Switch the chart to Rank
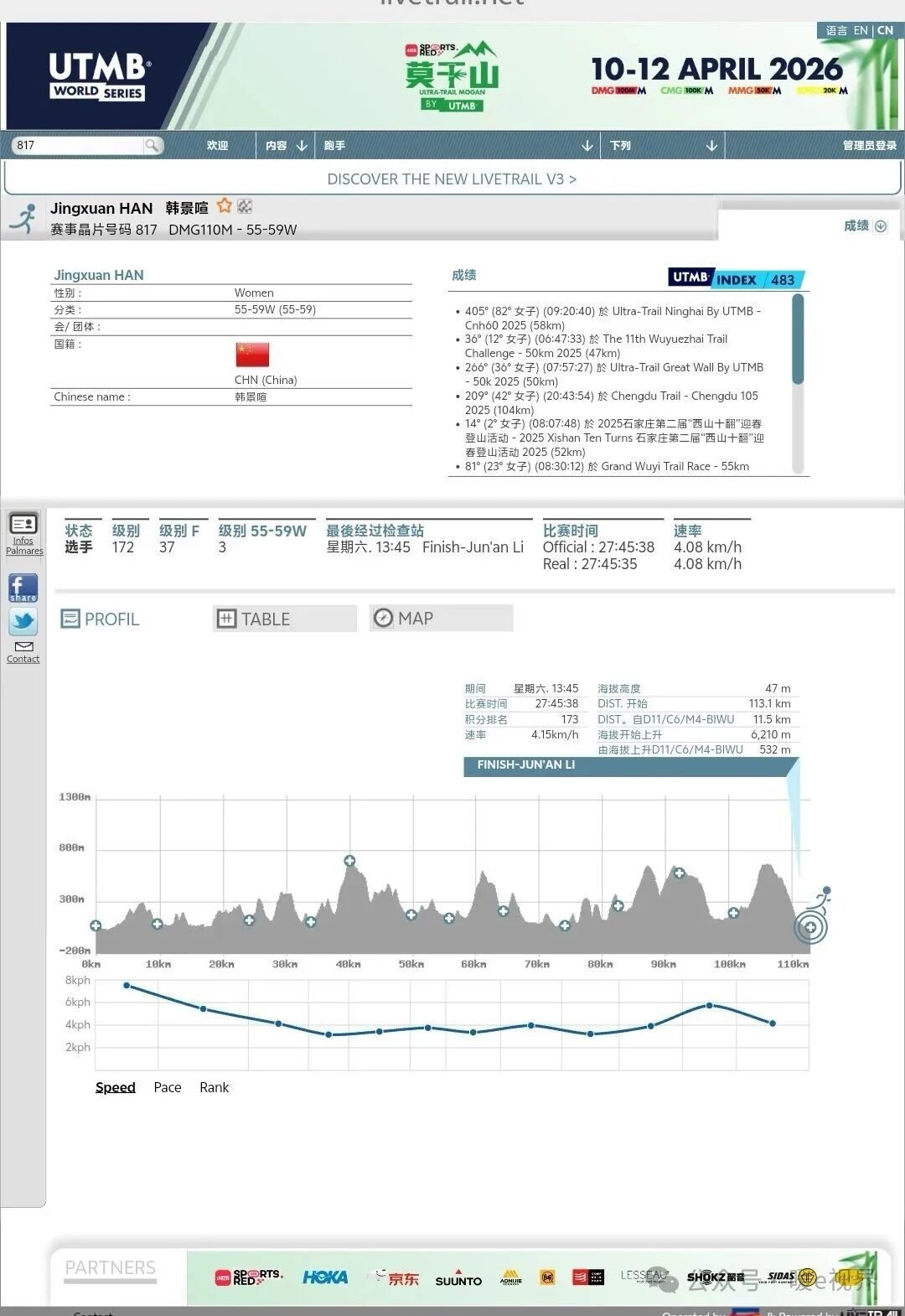Screen dimensions: 905x1316 click(x=214, y=1087)
